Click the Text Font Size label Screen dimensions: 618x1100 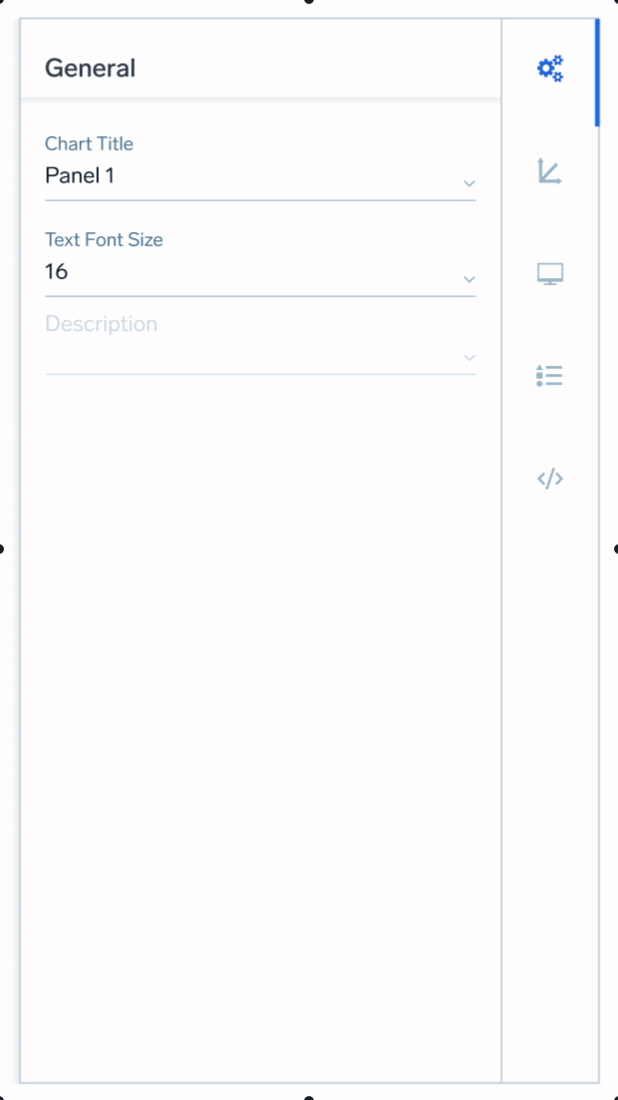(104, 240)
